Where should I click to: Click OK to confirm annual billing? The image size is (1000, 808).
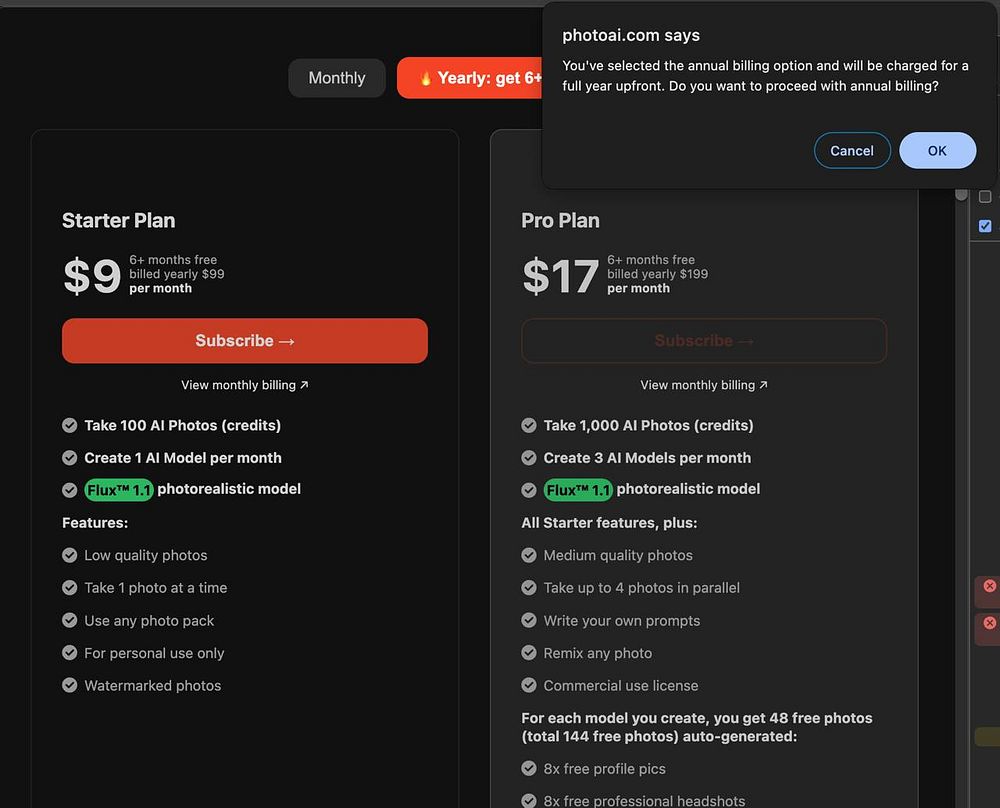(937, 151)
